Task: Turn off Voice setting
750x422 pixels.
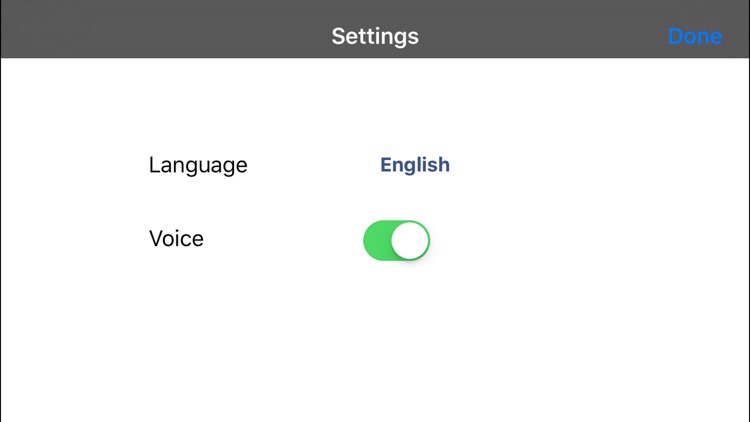Action: point(397,240)
